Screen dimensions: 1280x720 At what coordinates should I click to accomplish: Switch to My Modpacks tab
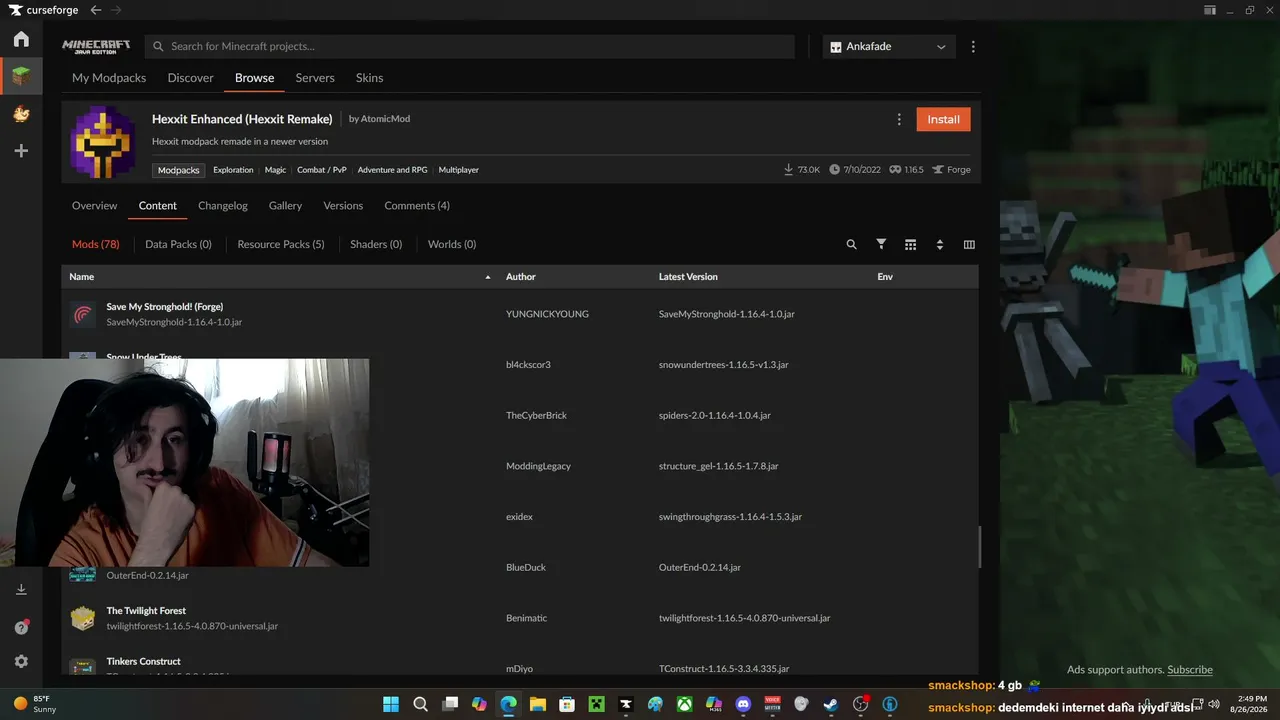point(109,78)
